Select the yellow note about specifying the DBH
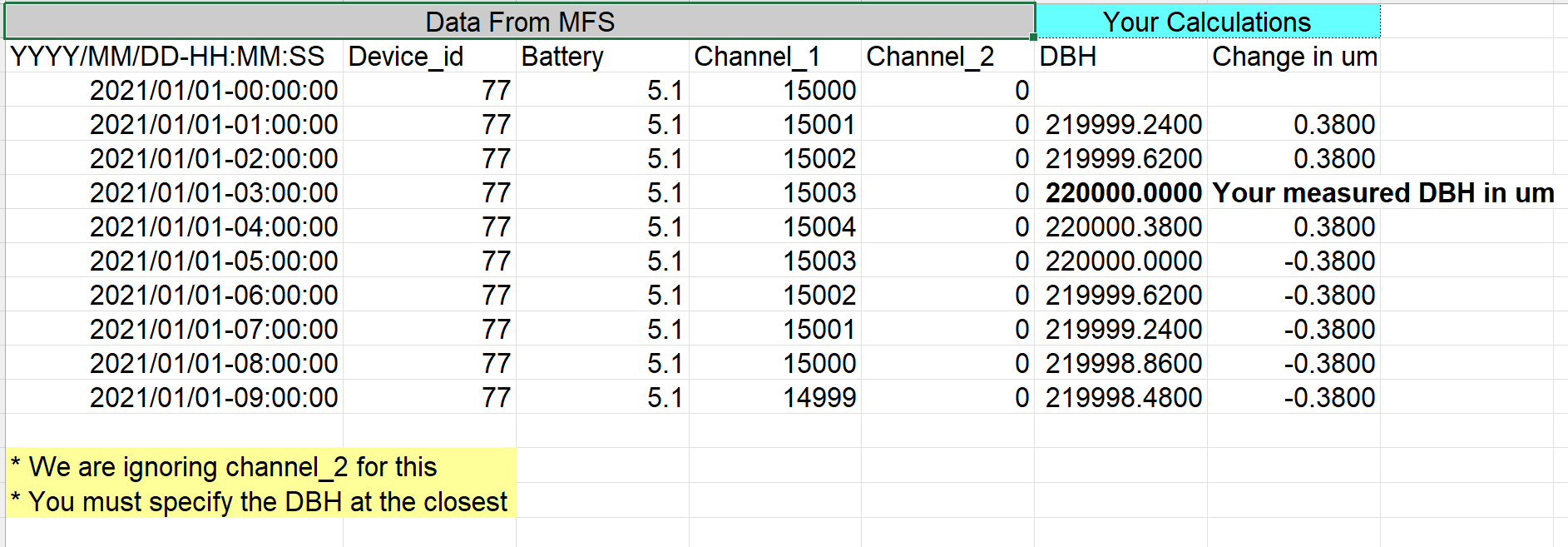Screen dimensions: 1568x547 tap(260, 502)
